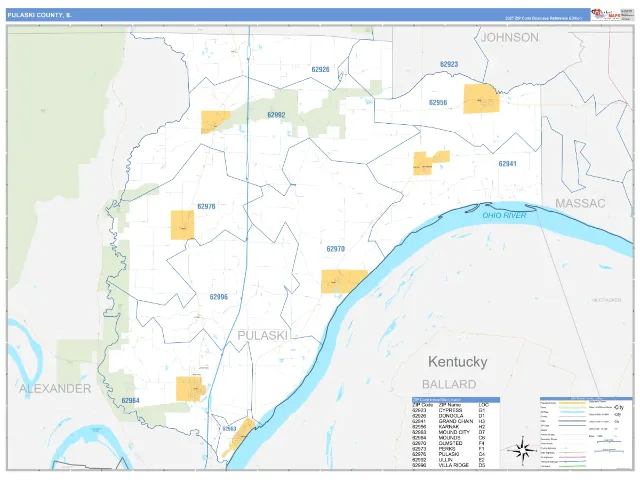Select ZIP code label 62956 on map
The height and width of the screenshot is (480, 640).
tap(438, 102)
